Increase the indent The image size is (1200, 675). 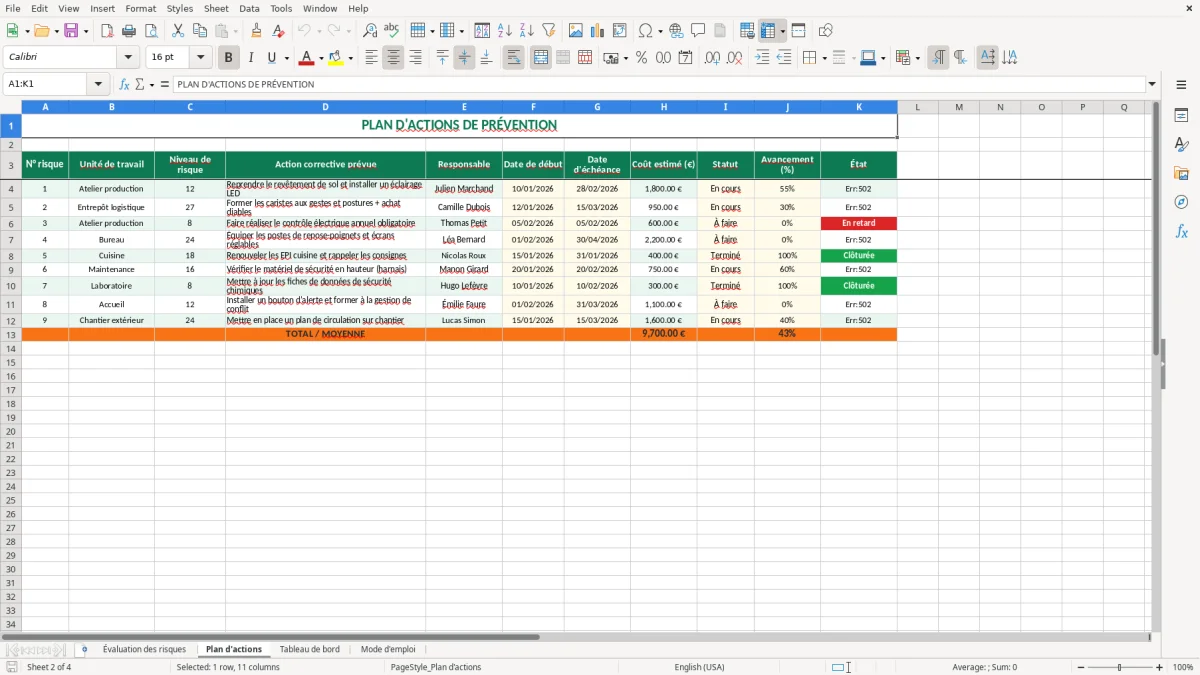762,58
